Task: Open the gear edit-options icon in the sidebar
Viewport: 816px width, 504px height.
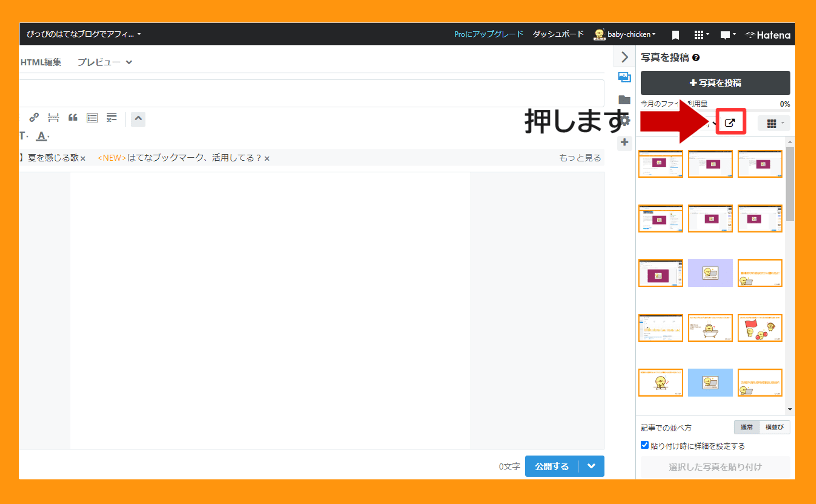Action: [626, 121]
